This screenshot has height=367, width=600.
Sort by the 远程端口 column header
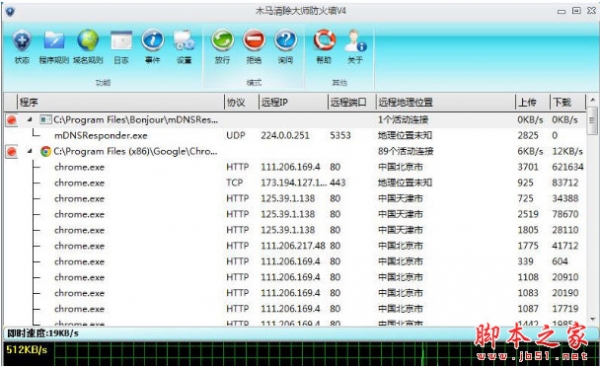pos(352,102)
